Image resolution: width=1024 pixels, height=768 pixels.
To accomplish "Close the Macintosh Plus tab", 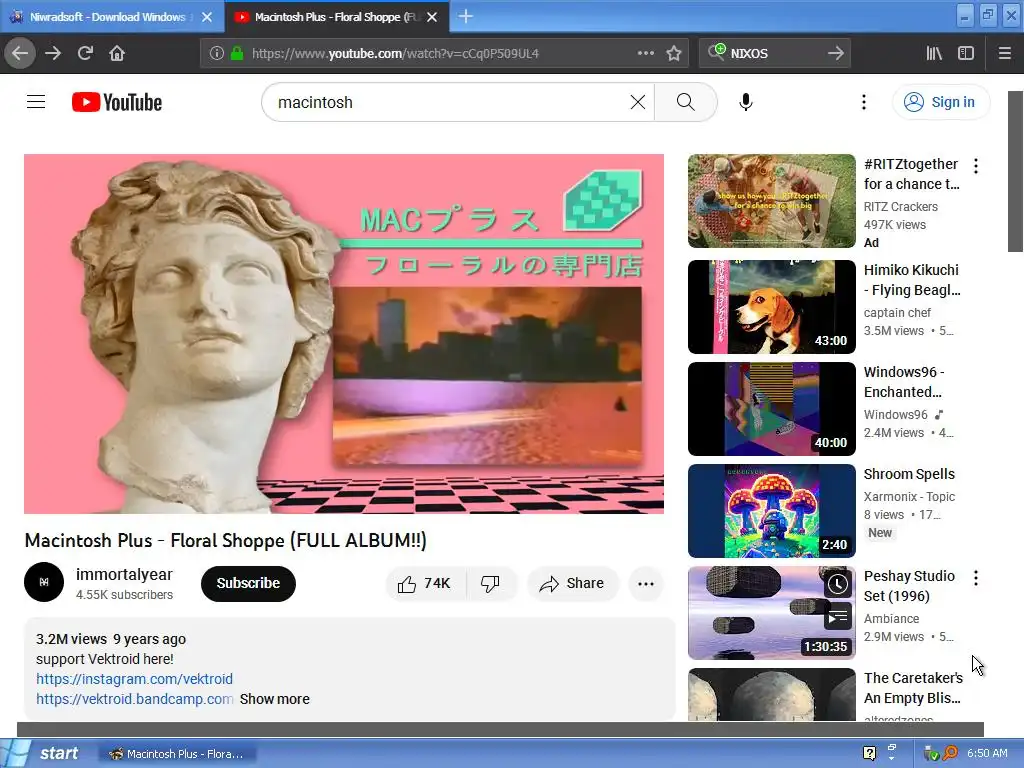I will click(x=432, y=17).
